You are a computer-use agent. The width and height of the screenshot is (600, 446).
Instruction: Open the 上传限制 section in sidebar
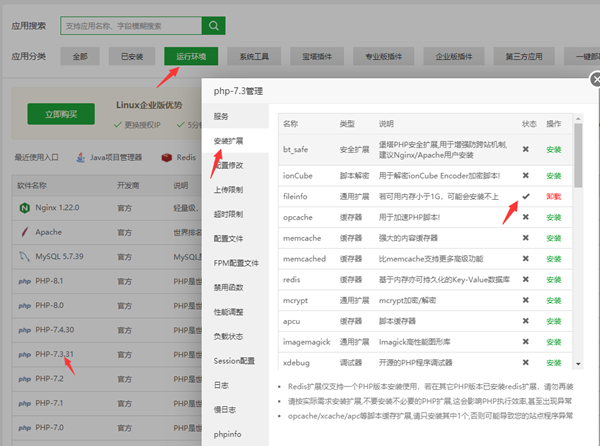click(x=235, y=190)
